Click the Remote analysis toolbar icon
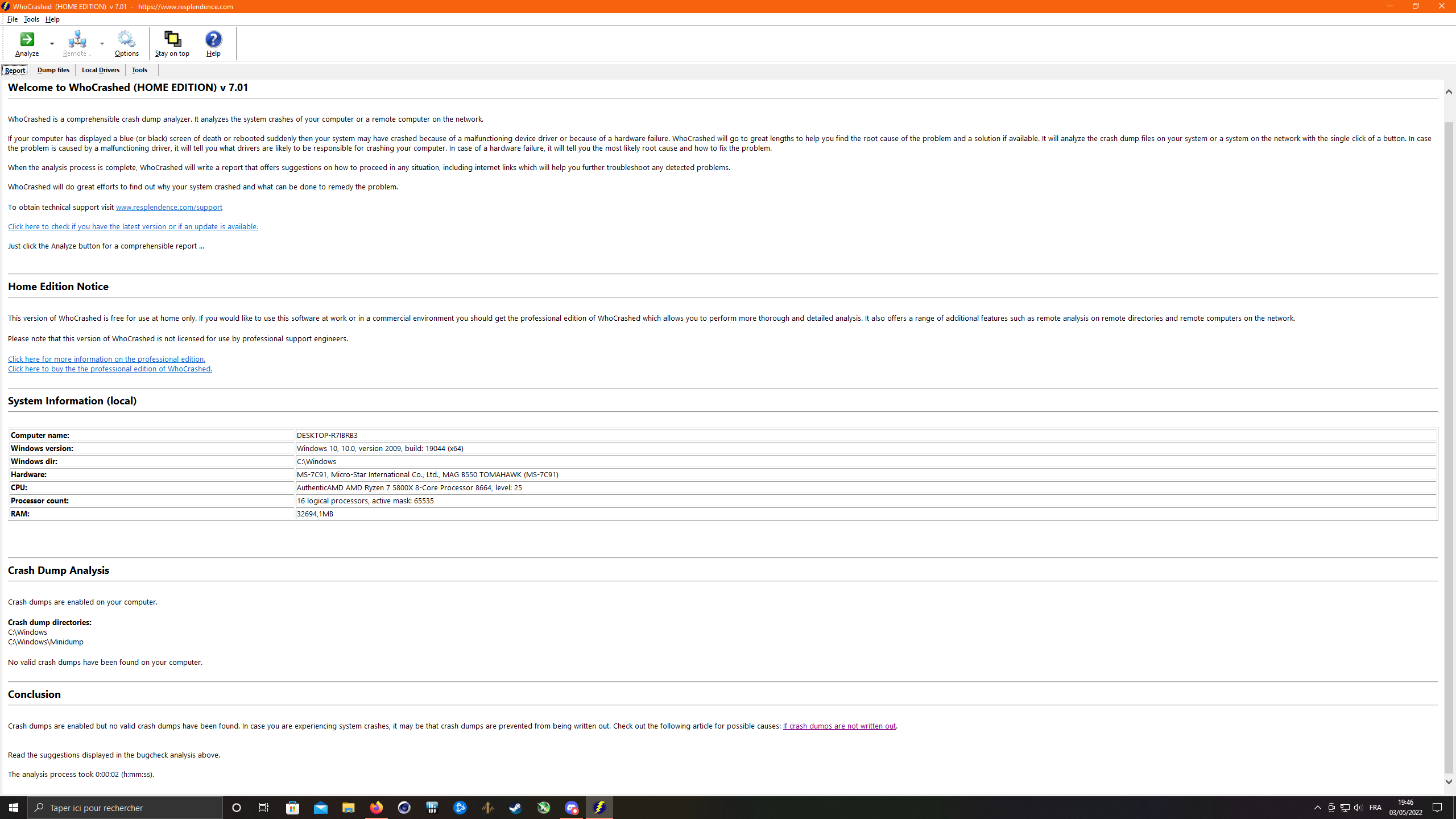 pos(77,40)
